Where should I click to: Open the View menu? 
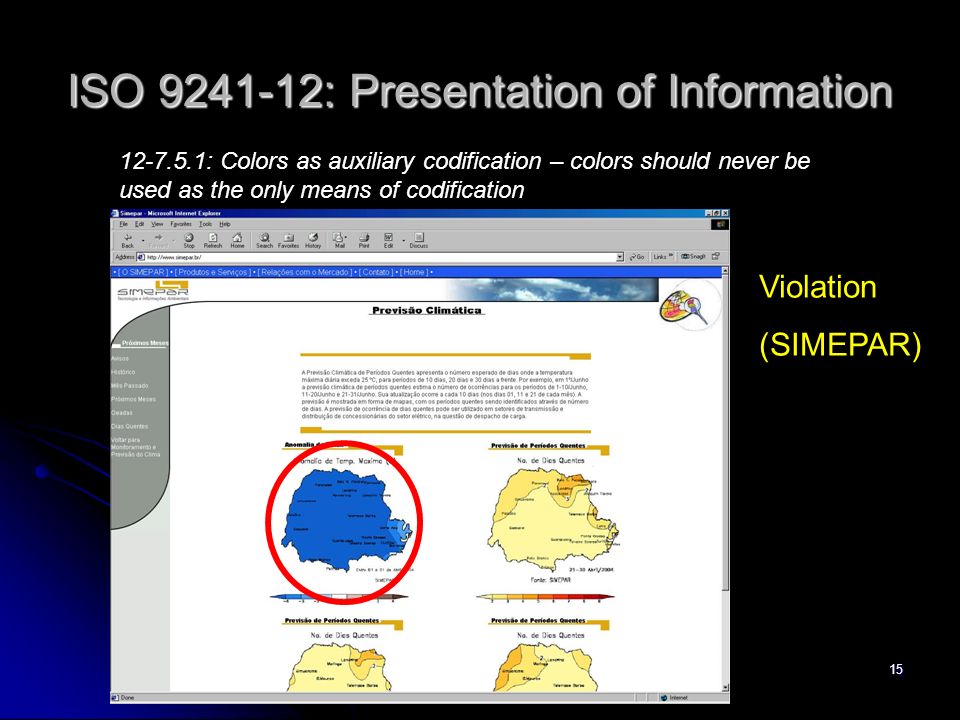point(157,224)
